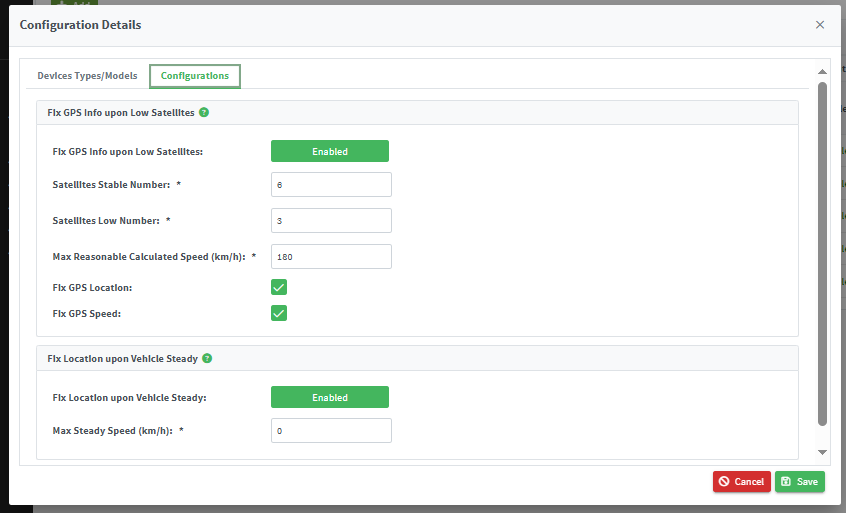
Task: Select the Configurations tab
Action: pos(195,76)
